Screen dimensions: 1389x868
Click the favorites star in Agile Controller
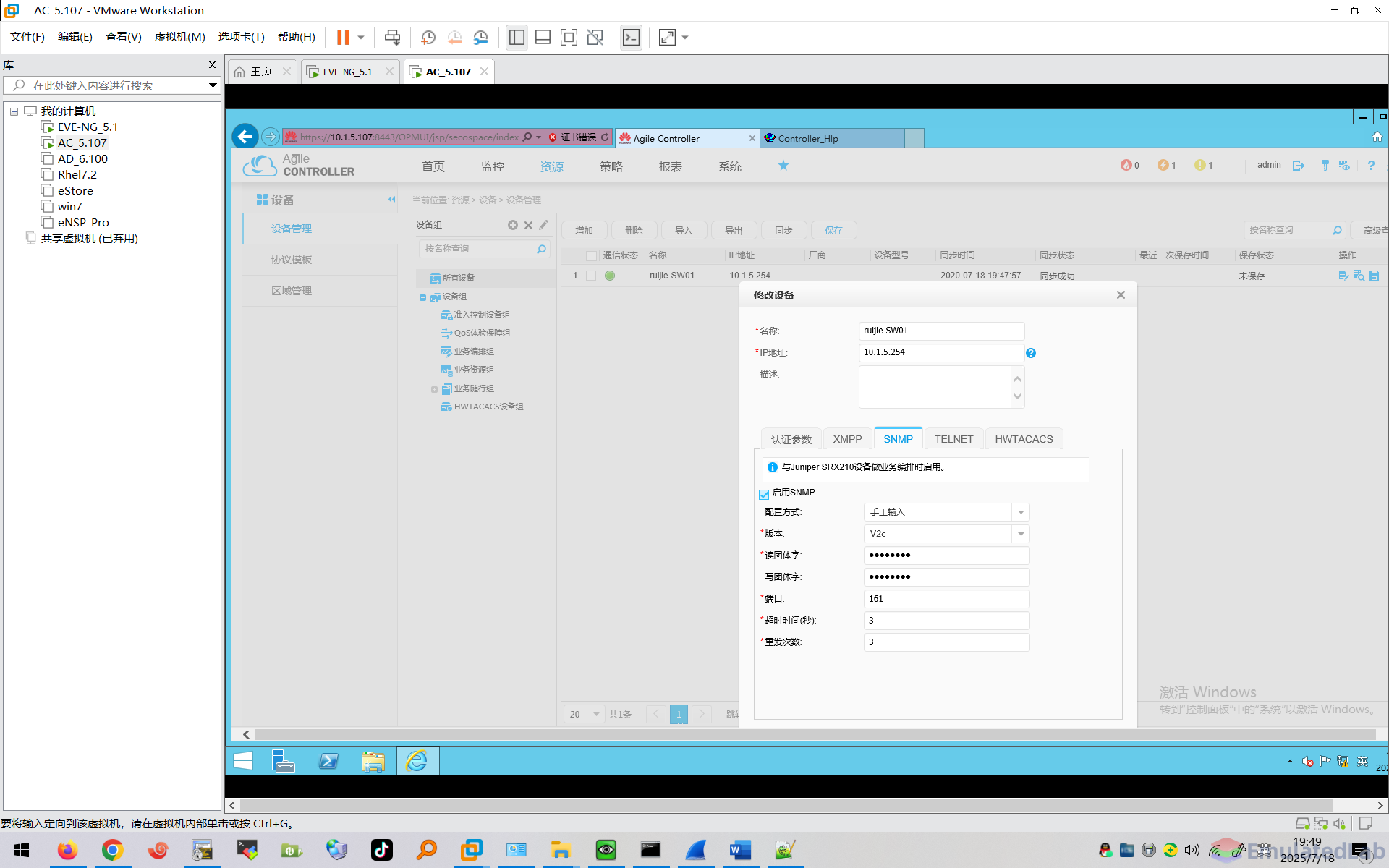point(783,166)
